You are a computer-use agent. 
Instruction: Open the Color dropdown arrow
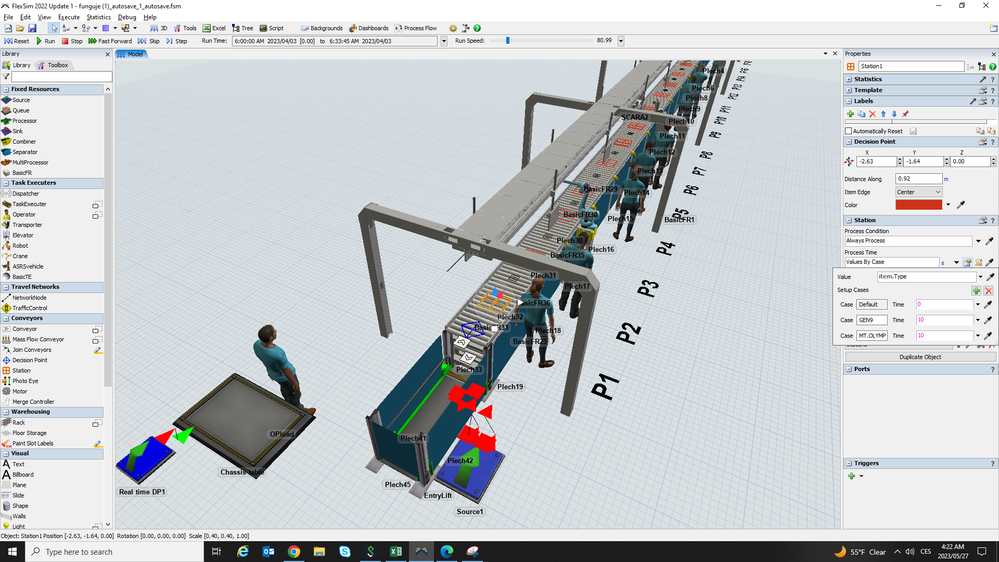948,205
